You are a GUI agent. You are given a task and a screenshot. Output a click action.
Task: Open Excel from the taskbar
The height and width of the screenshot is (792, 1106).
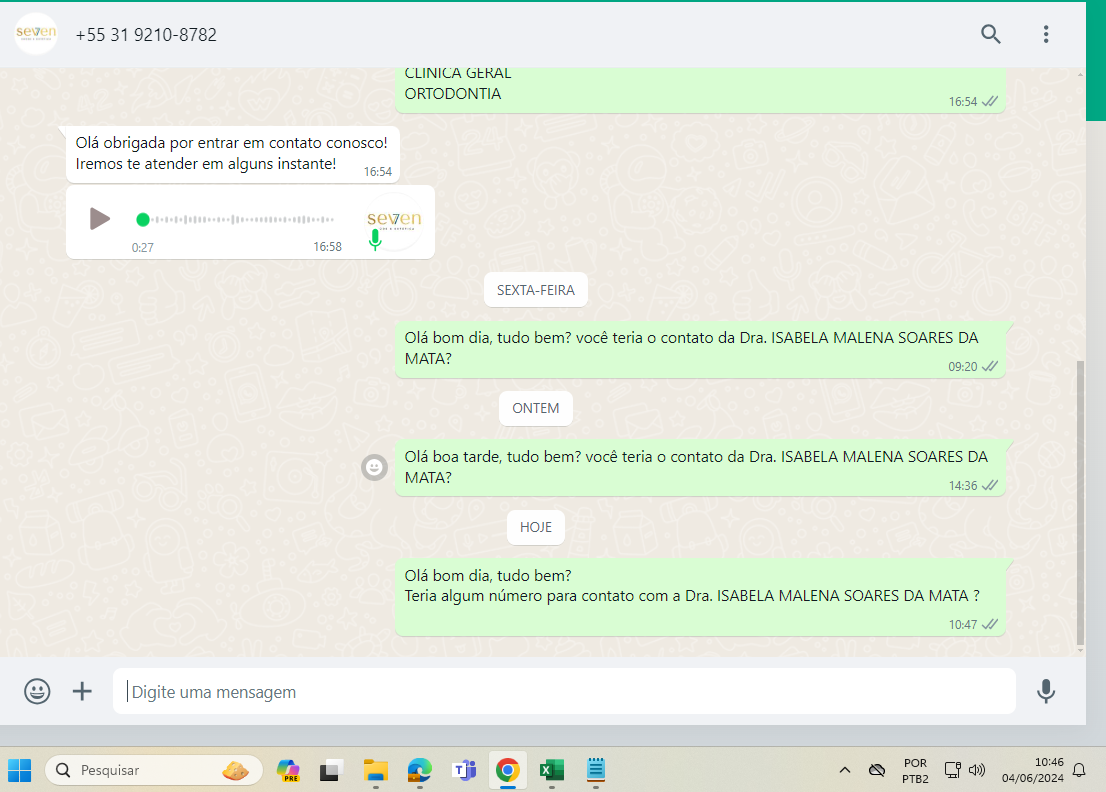pyautogui.click(x=552, y=770)
